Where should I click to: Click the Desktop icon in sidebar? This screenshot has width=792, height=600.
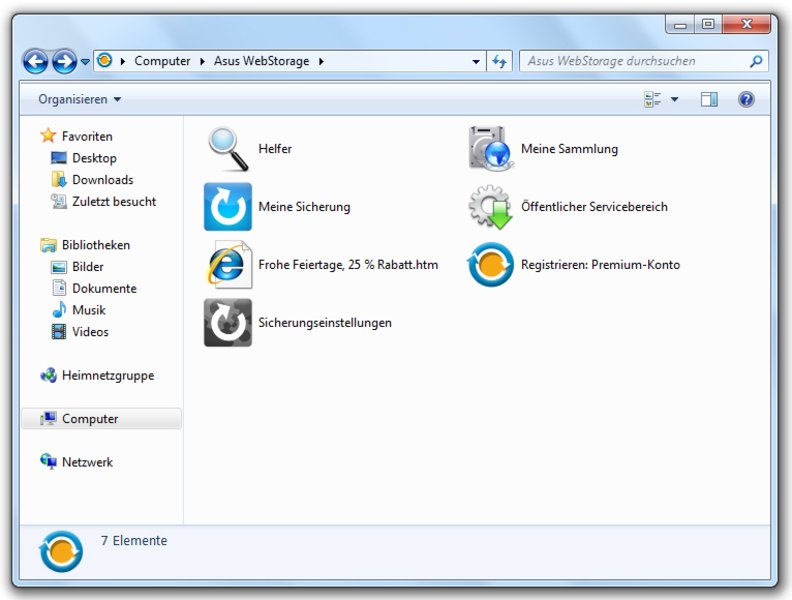59,158
